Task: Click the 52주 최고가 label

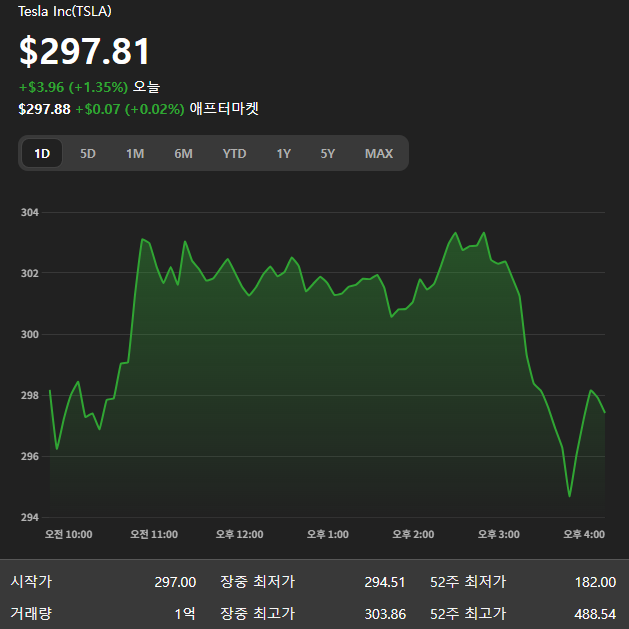Action: [468, 613]
